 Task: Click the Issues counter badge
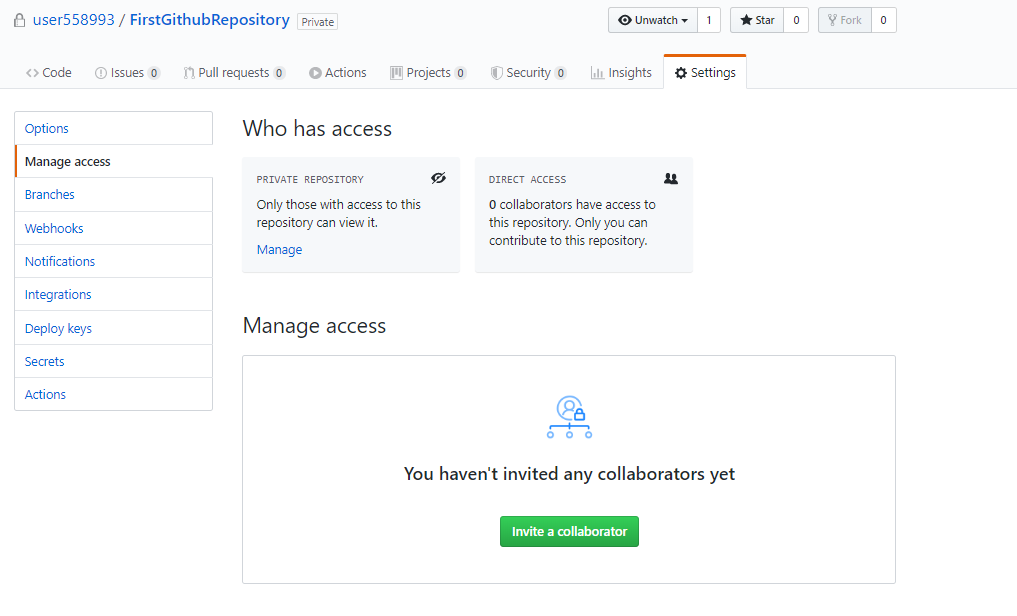(154, 73)
